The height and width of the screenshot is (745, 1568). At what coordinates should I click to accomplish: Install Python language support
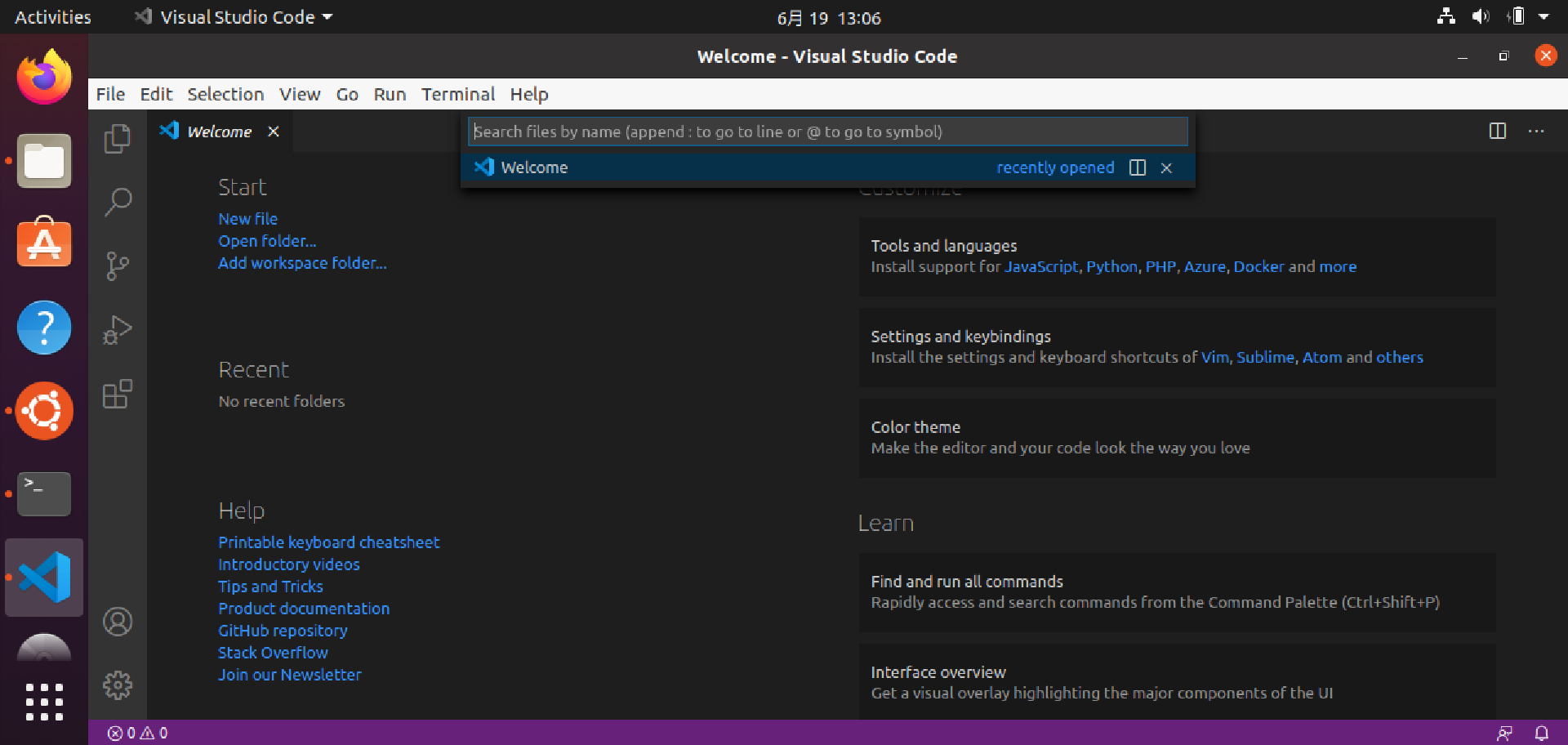coord(1111,267)
